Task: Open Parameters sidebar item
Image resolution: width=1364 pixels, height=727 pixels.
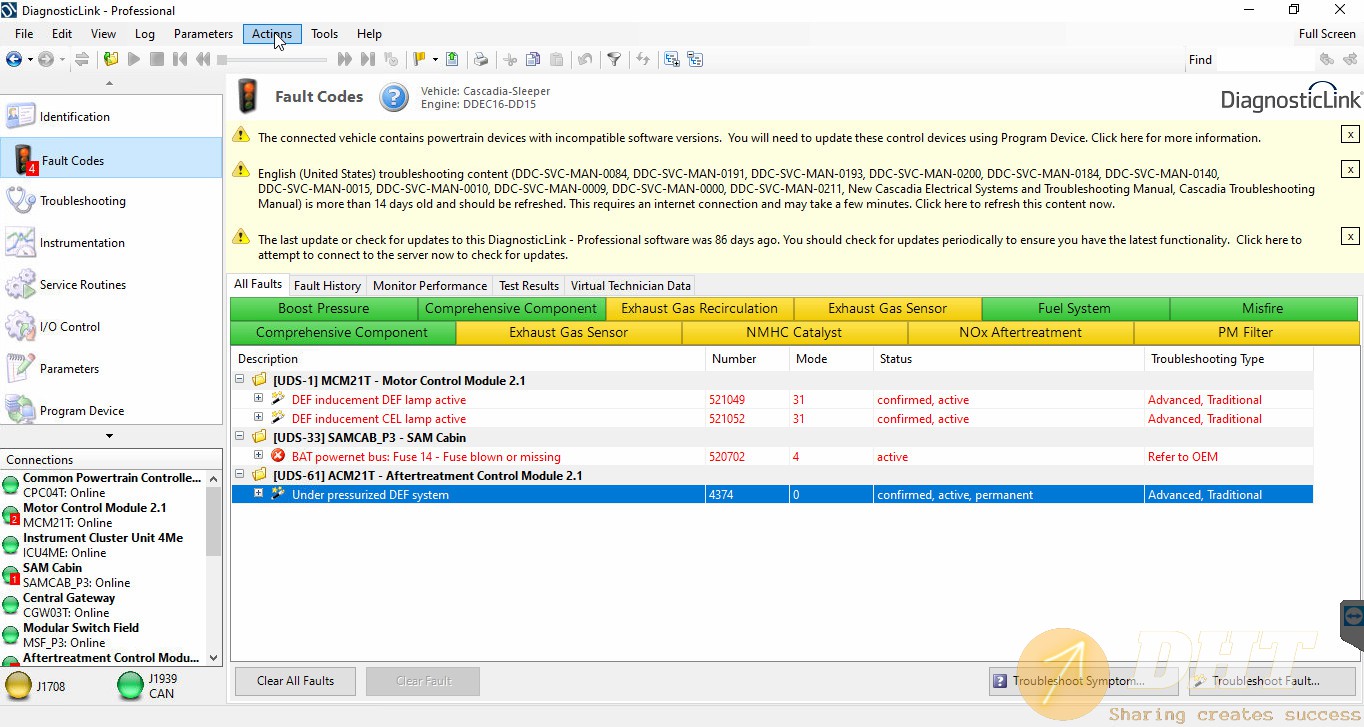Action: pyautogui.click(x=111, y=368)
